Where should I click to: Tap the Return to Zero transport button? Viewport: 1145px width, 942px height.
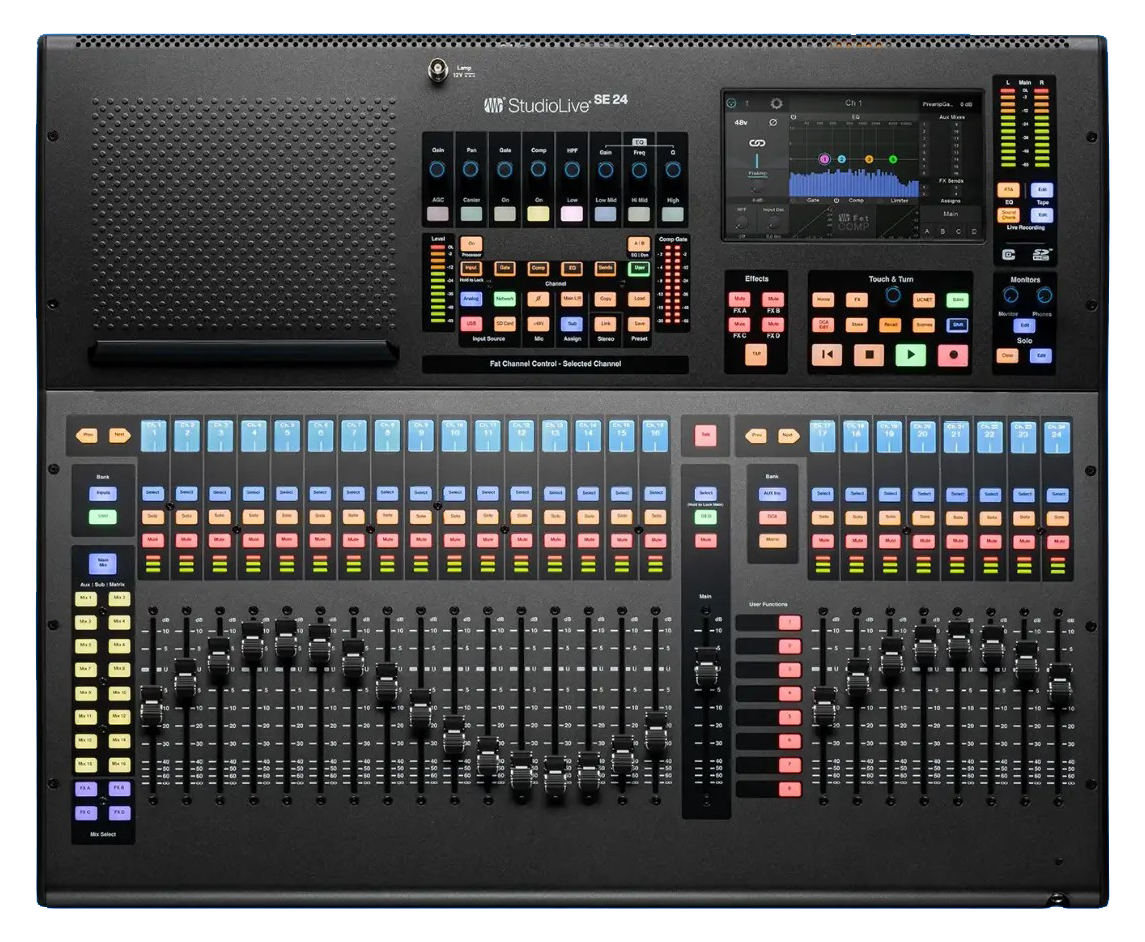pyautogui.click(x=827, y=354)
